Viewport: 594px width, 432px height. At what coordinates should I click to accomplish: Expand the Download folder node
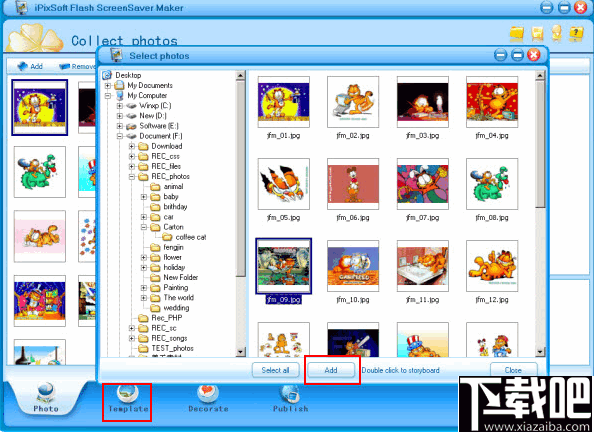click(x=132, y=146)
